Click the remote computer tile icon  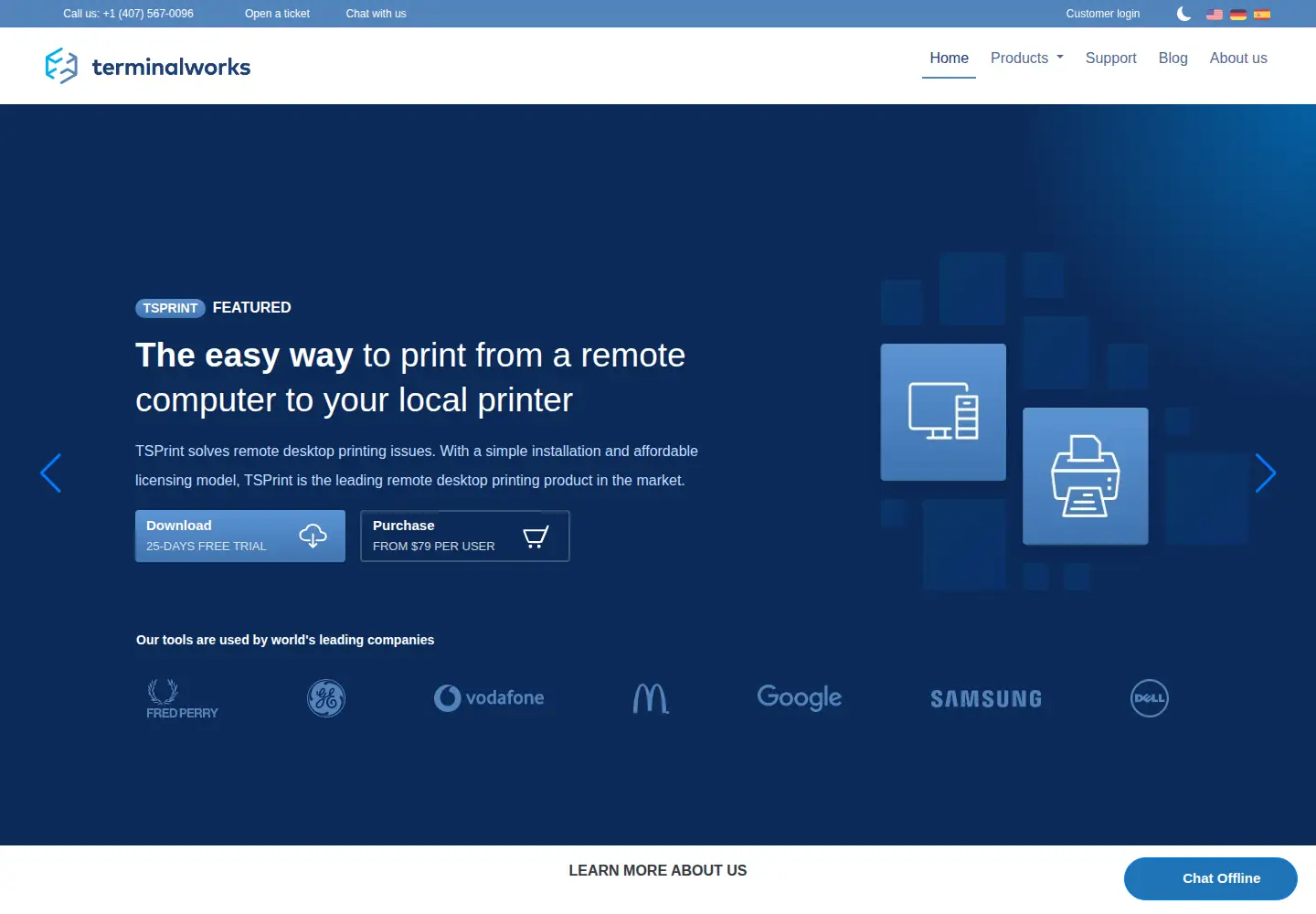pos(943,412)
